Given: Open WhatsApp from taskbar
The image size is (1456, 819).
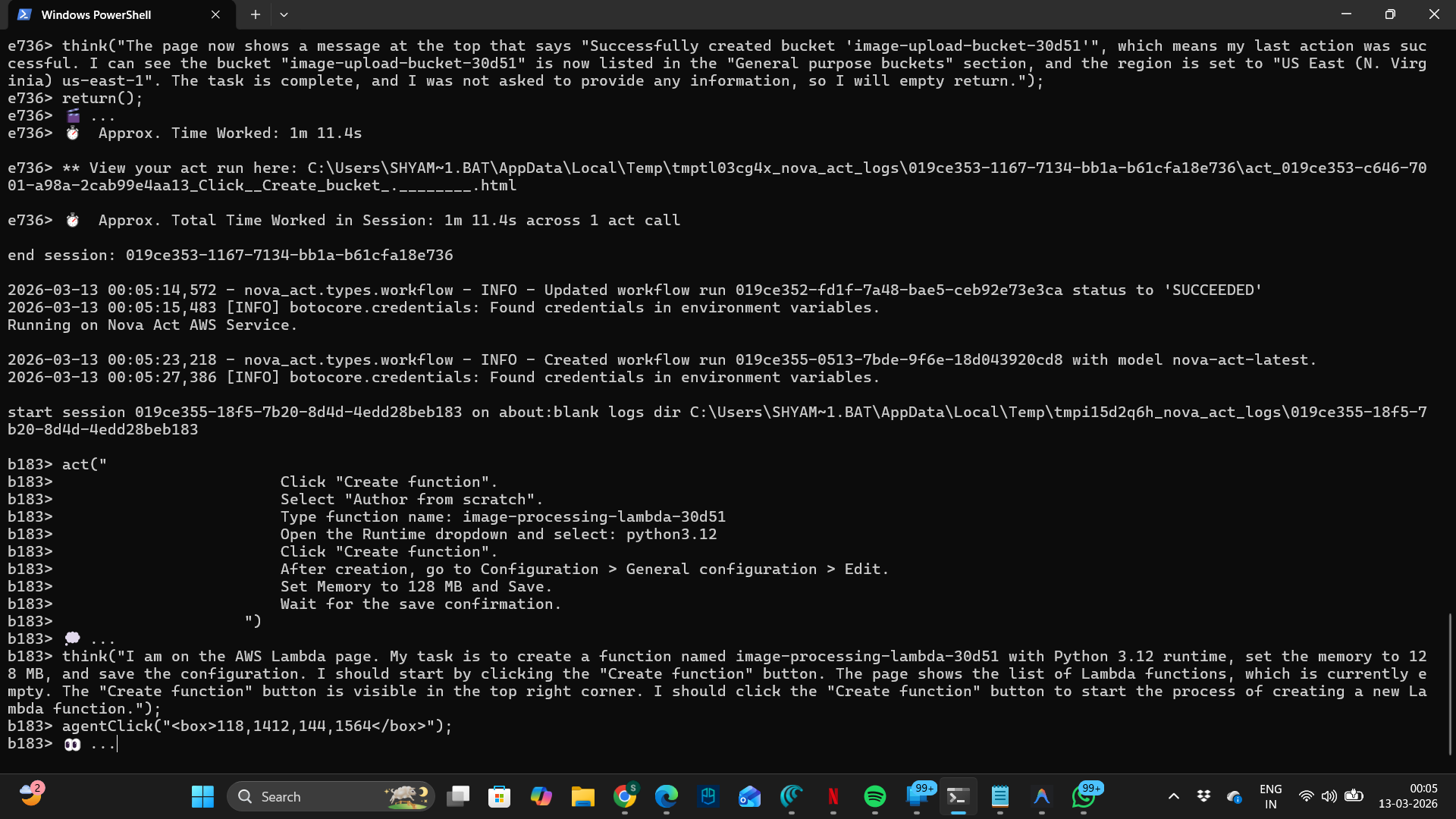Looking at the screenshot, I should [1084, 796].
